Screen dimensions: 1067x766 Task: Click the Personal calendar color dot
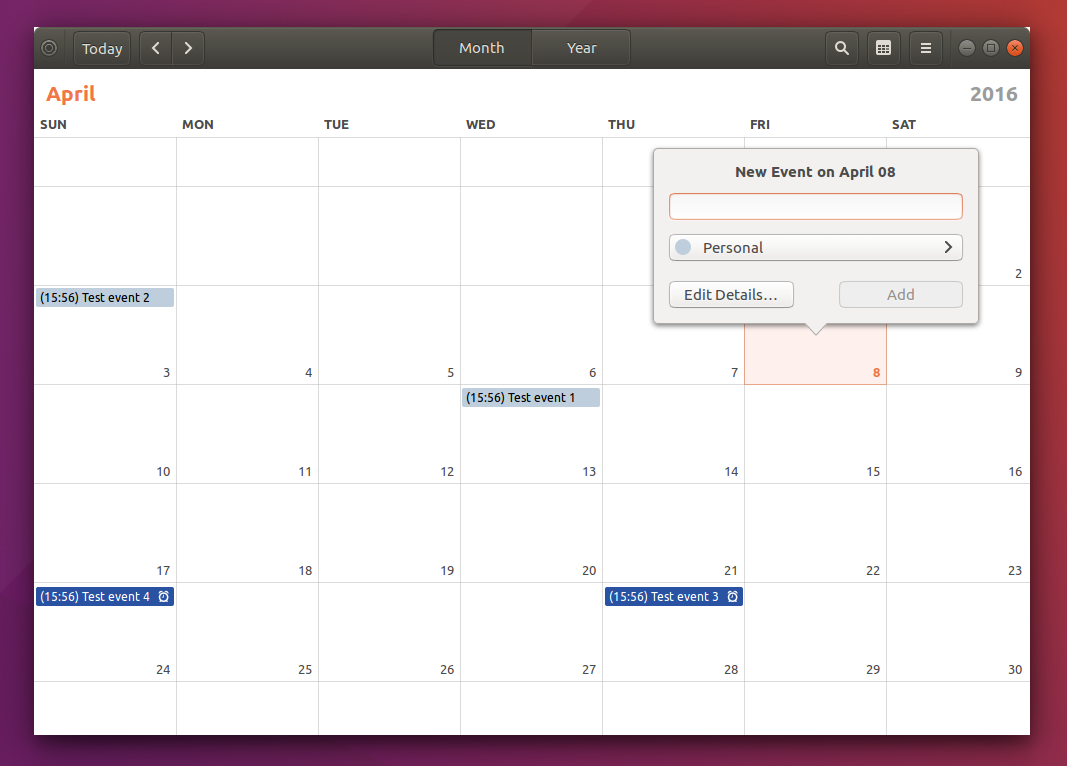click(684, 247)
